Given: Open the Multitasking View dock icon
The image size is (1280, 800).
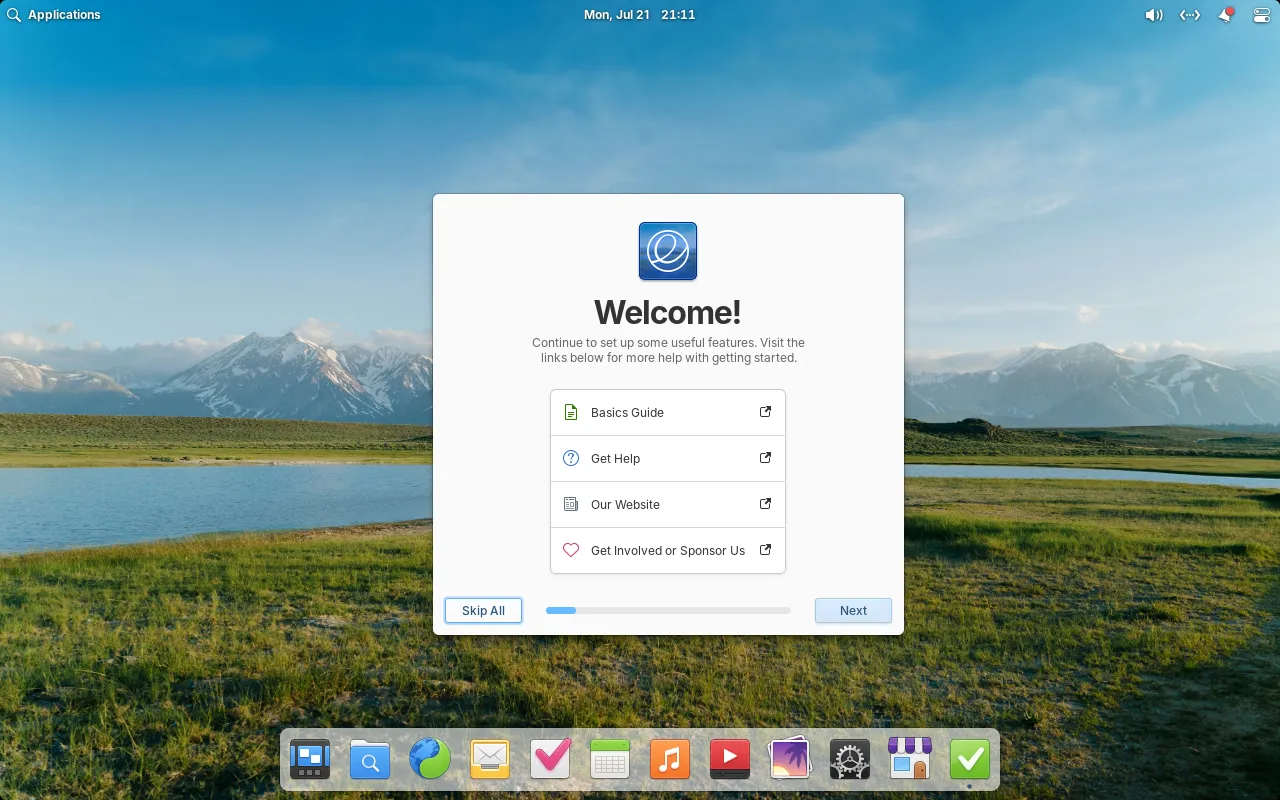Looking at the screenshot, I should [x=310, y=760].
